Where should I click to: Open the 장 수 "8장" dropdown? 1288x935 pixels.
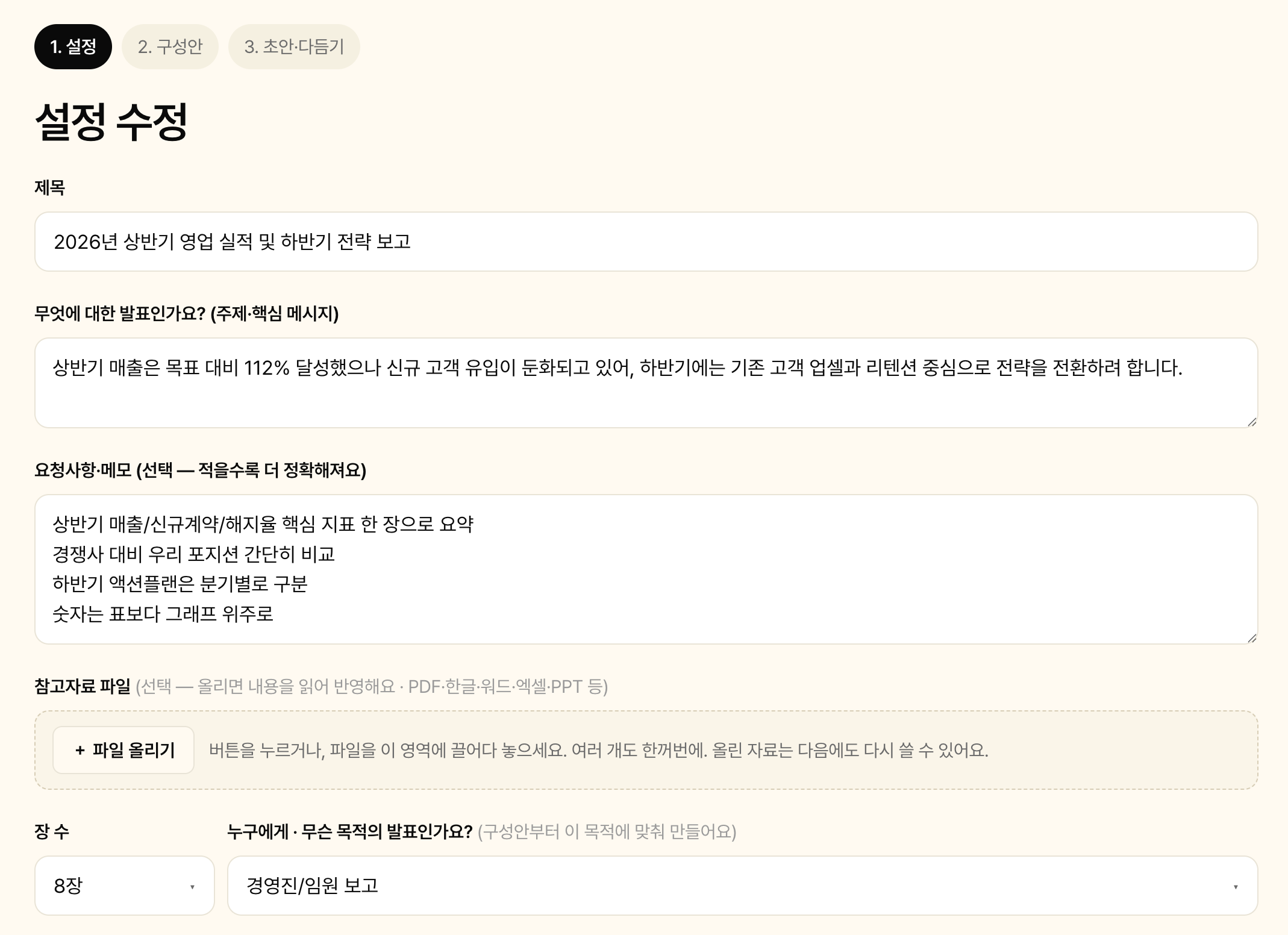125,886
